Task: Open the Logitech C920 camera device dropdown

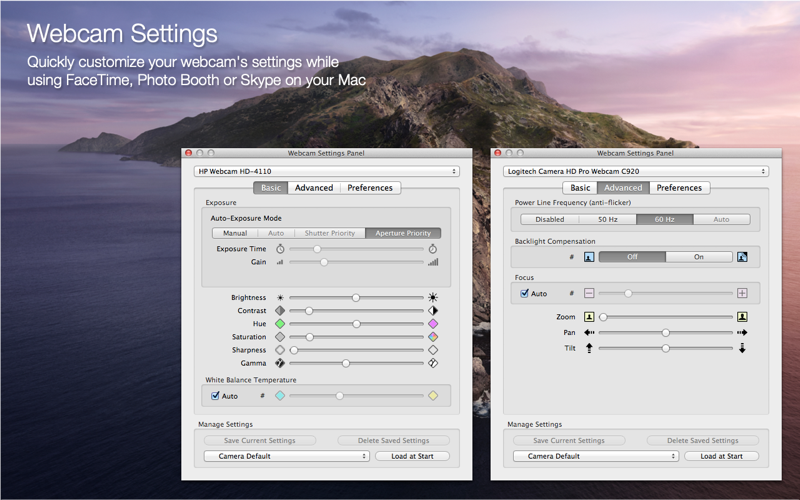Action: click(x=636, y=171)
